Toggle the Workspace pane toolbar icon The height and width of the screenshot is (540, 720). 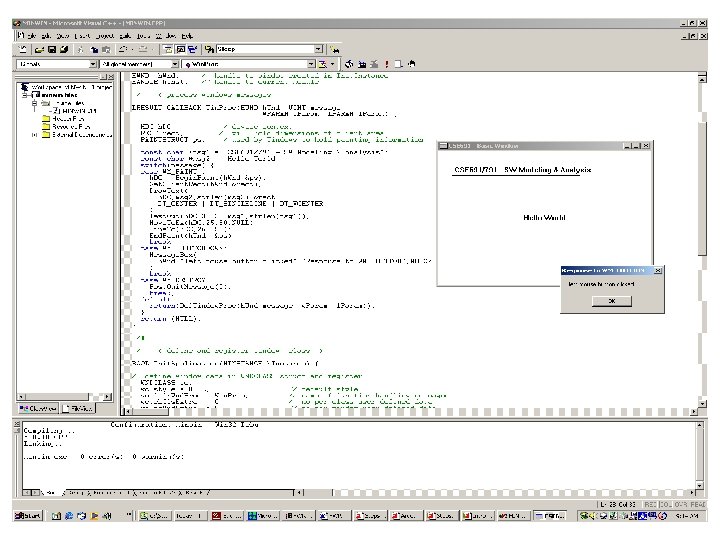(168, 49)
